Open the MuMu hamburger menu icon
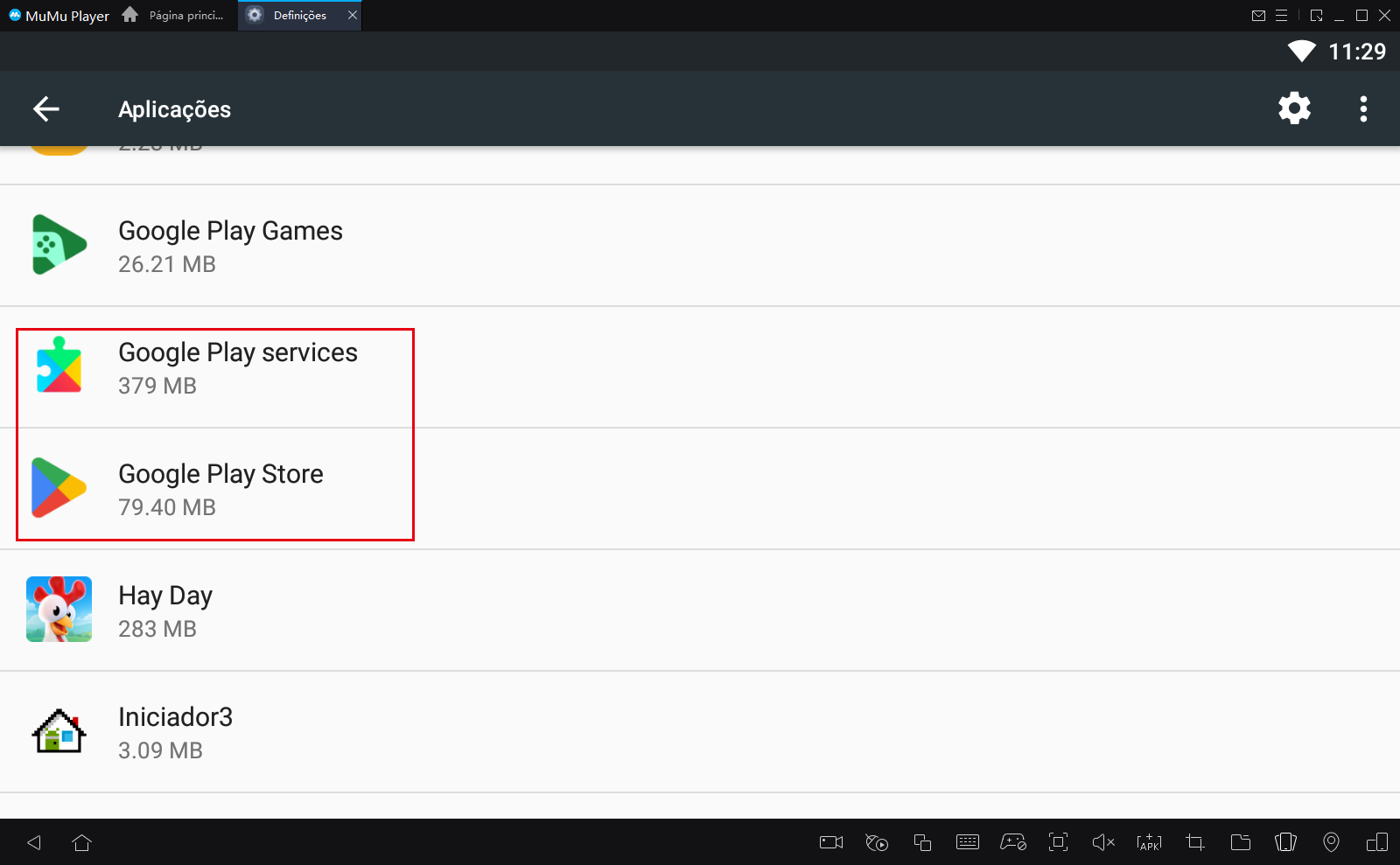This screenshot has width=1400, height=865. pyautogui.click(x=1282, y=15)
